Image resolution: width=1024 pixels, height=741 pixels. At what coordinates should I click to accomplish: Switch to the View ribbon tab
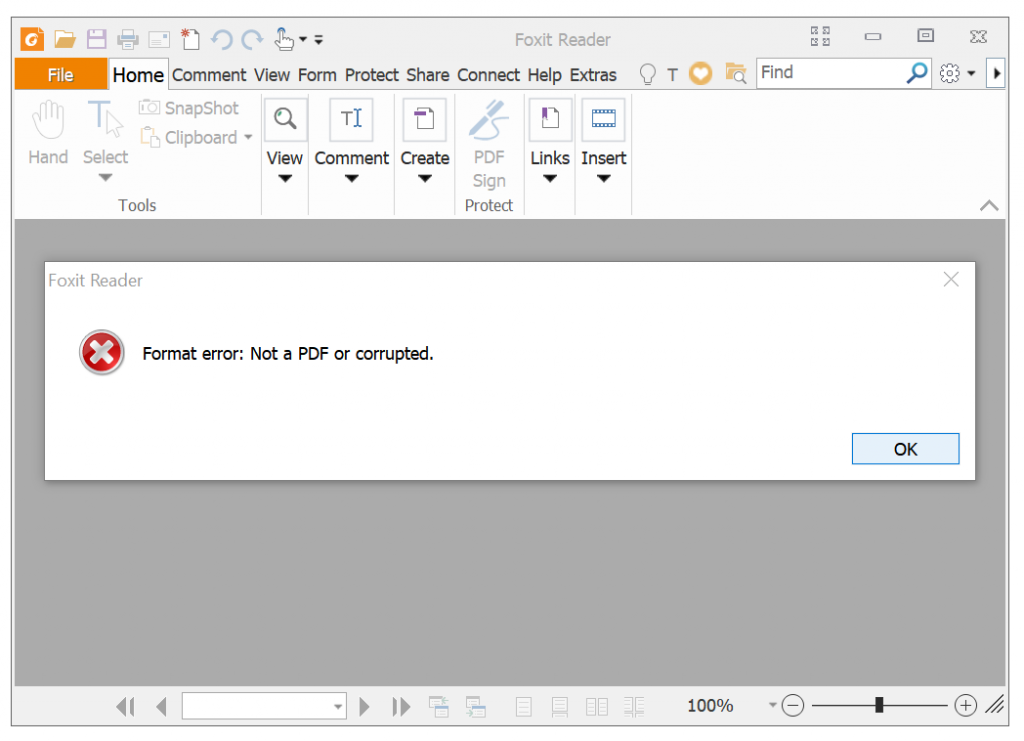[x=272, y=75]
